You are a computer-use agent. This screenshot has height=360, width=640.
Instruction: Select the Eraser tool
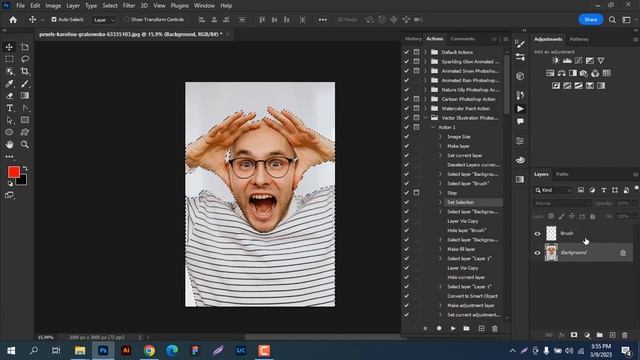pos(9,96)
